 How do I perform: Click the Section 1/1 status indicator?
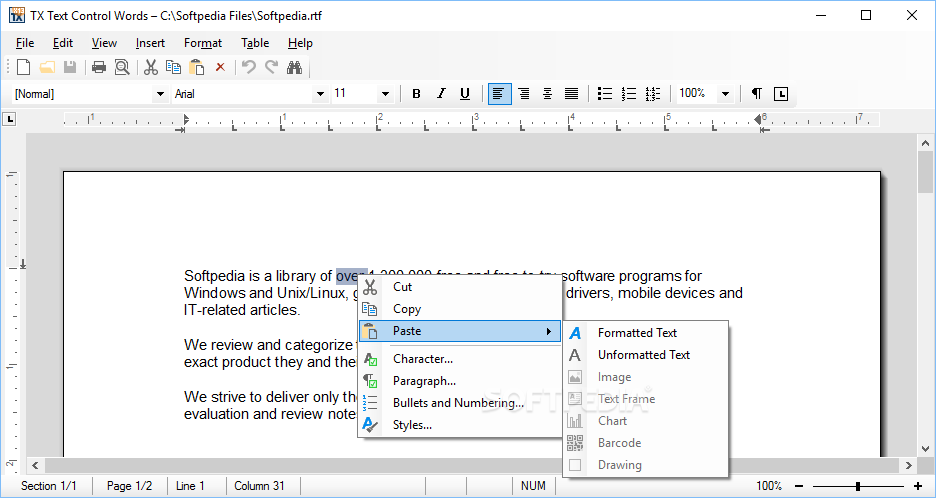click(48, 486)
